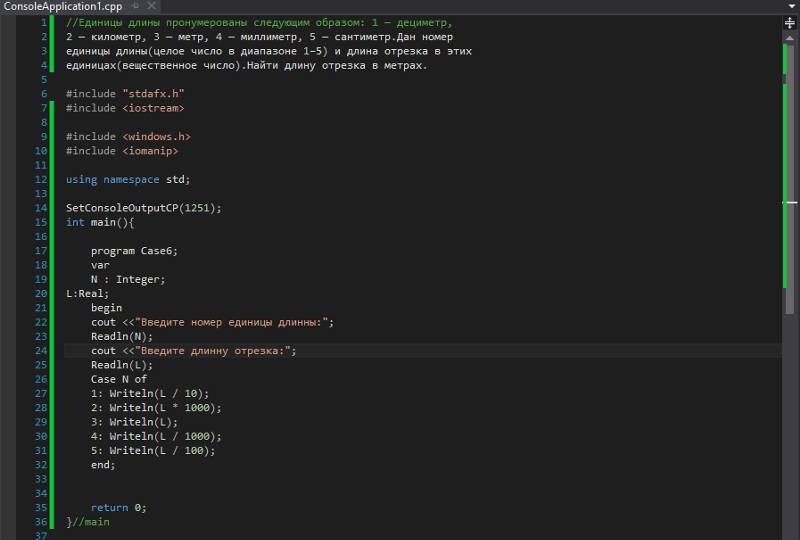This screenshot has height=540, width=800.
Task: Click the scrollbar up arrow
Action: click(x=789, y=38)
